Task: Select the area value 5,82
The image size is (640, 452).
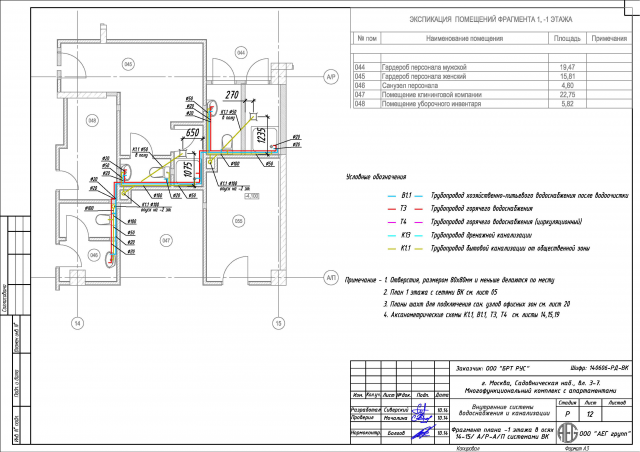Action: pyautogui.click(x=567, y=104)
